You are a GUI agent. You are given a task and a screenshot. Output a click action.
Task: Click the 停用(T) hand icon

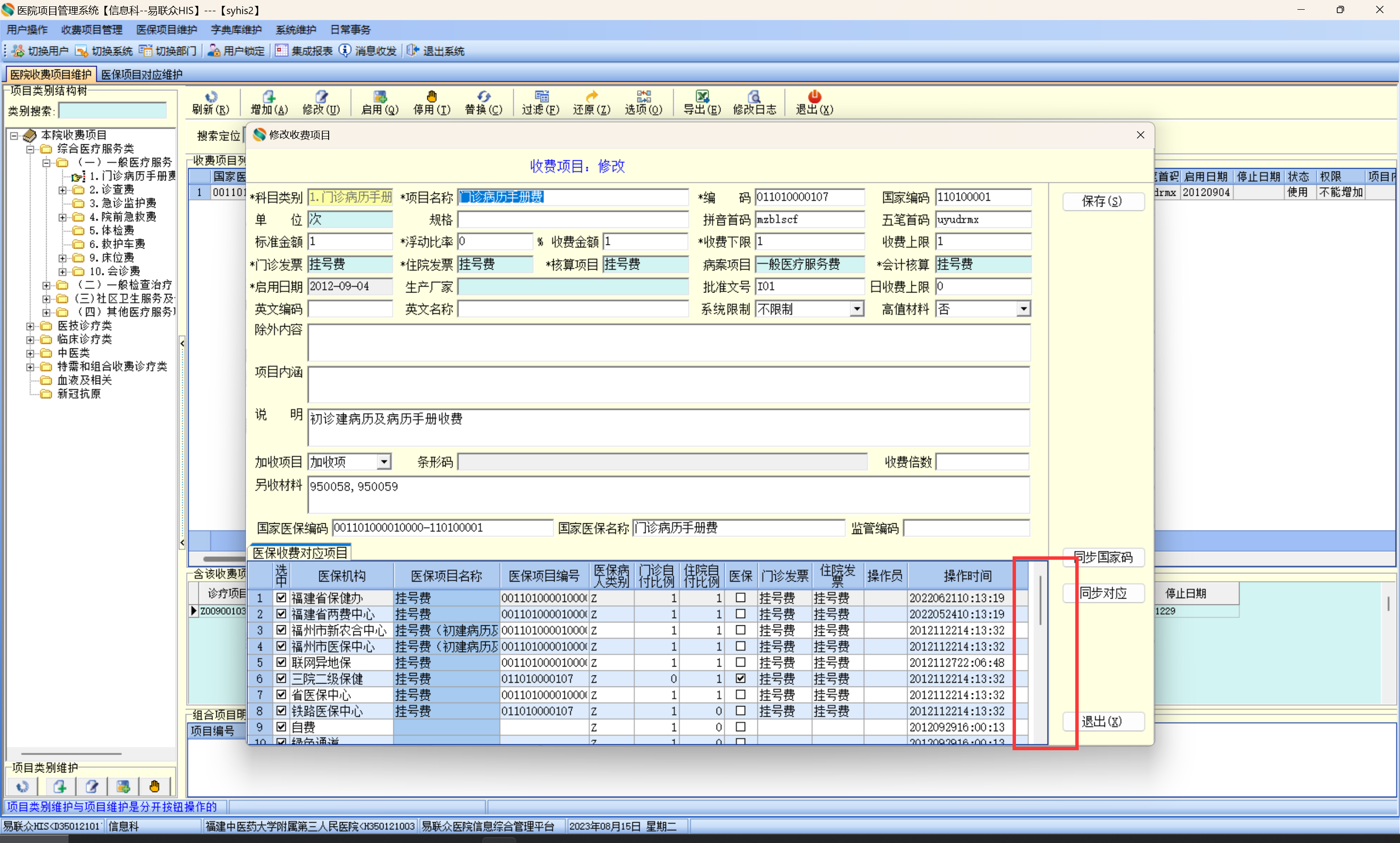[431, 97]
